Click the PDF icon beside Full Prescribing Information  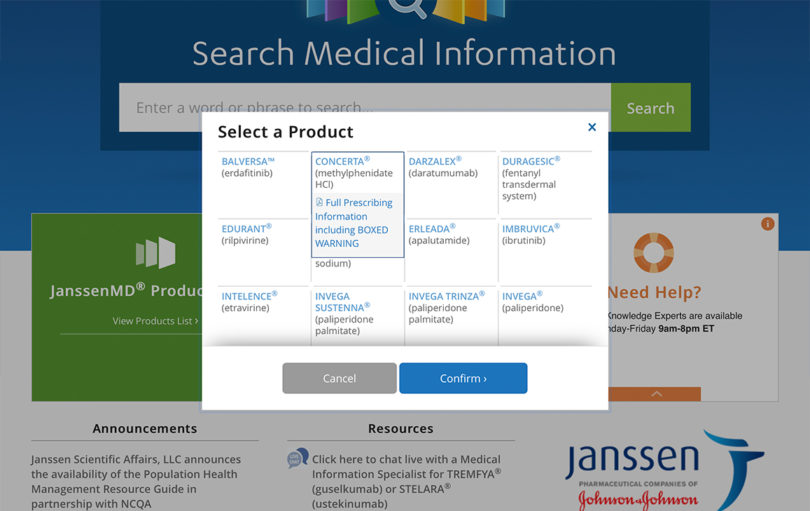[x=319, y=202]
